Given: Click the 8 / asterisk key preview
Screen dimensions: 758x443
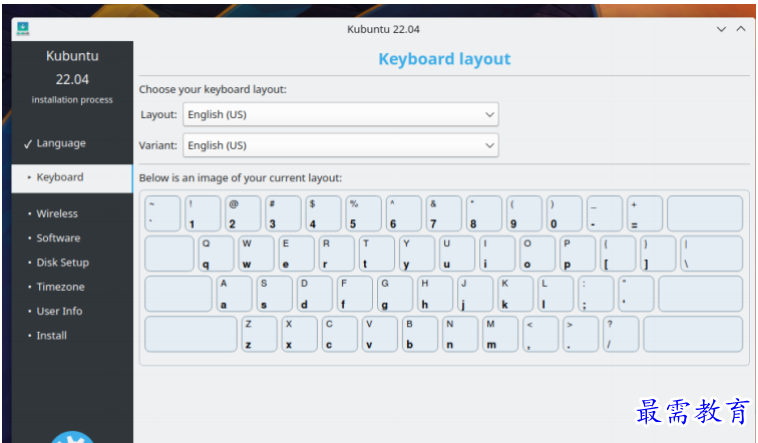Looking at the screenshot, I should pos(483,213).
